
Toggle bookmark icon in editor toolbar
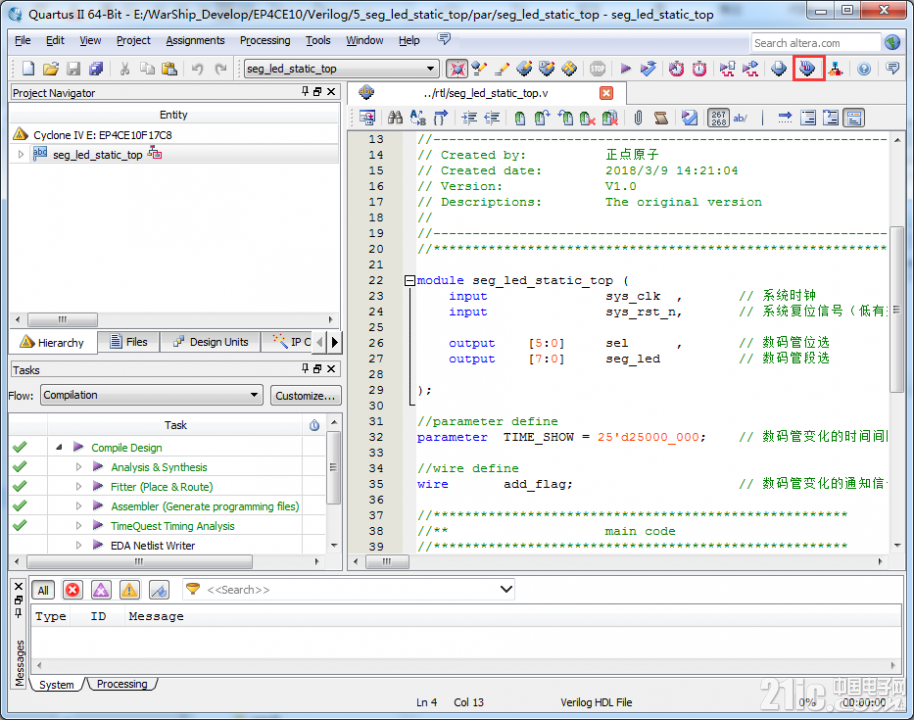[519, 118]
